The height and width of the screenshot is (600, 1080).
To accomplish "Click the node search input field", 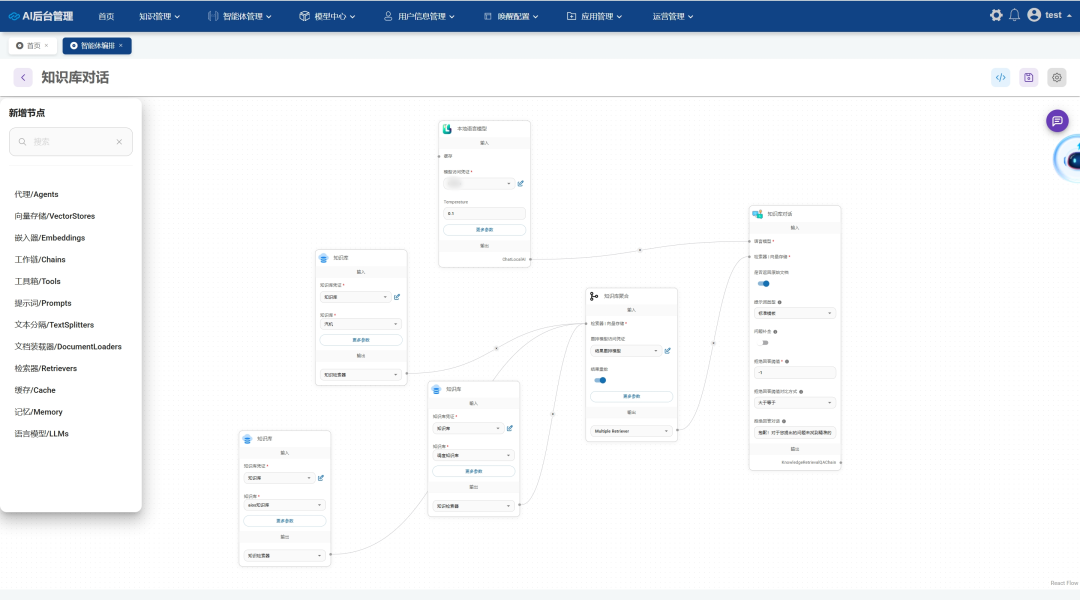I will (x=71, y=142).
